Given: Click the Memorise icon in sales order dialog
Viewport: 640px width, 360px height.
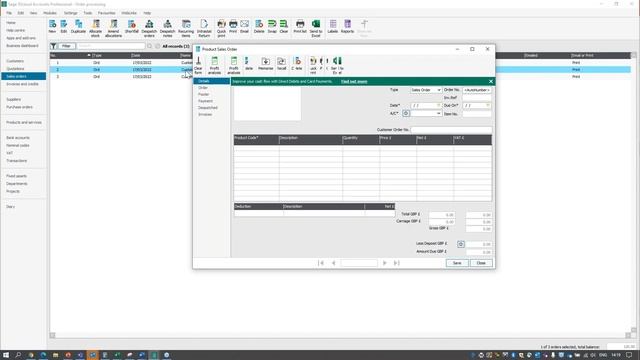Looking at the screenshot, I should 265,64.
